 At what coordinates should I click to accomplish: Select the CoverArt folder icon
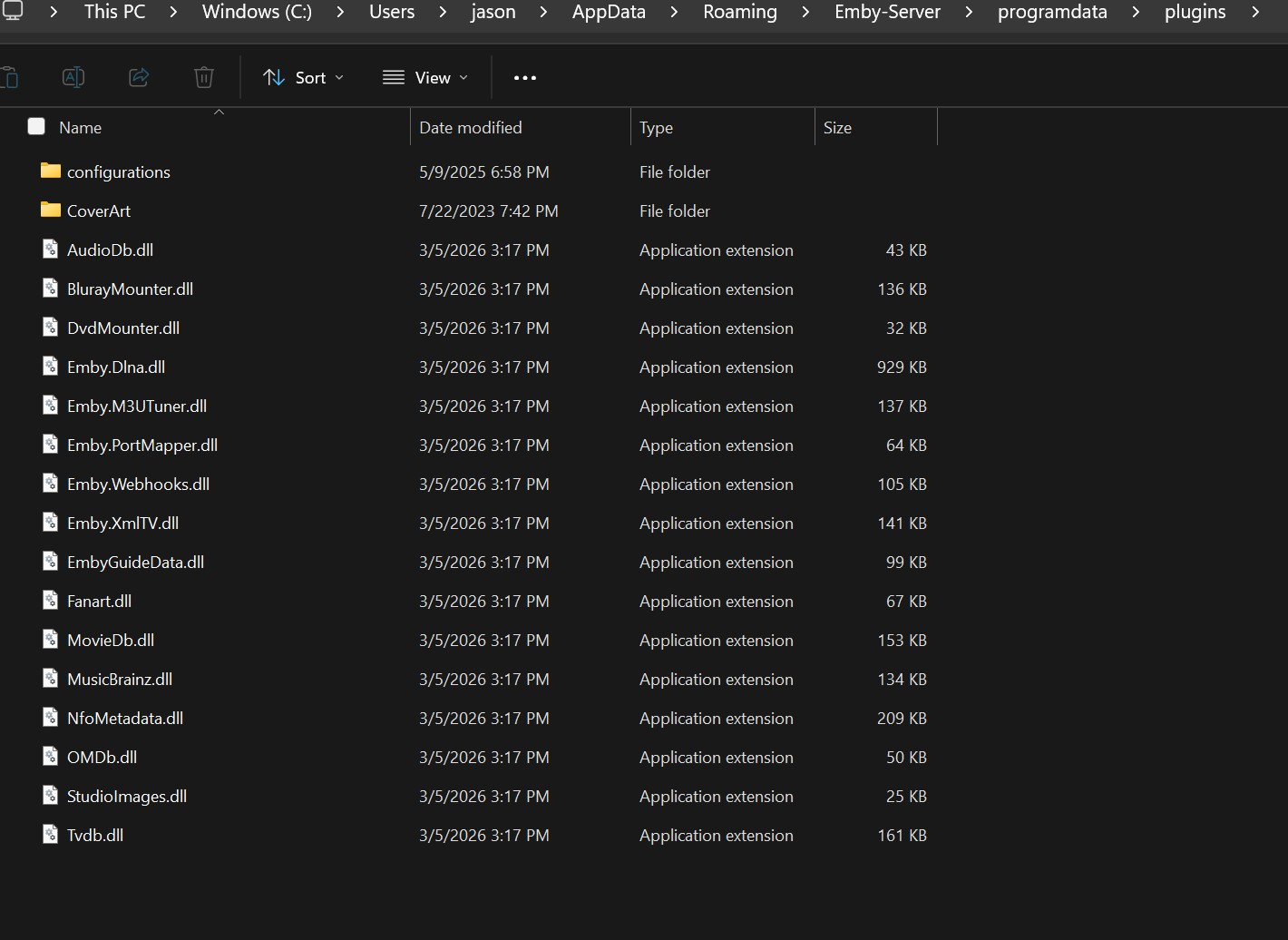click(x=51, y=210)
